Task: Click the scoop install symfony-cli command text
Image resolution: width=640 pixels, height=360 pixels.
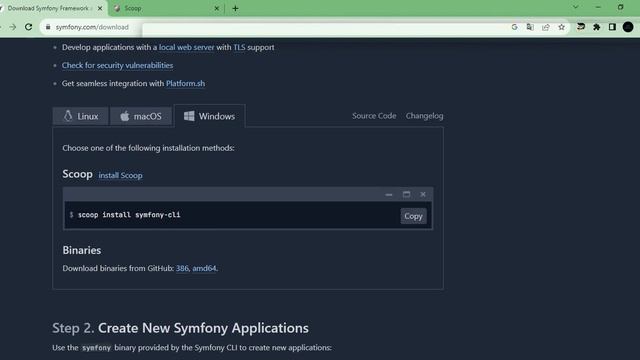Action: 129,215
